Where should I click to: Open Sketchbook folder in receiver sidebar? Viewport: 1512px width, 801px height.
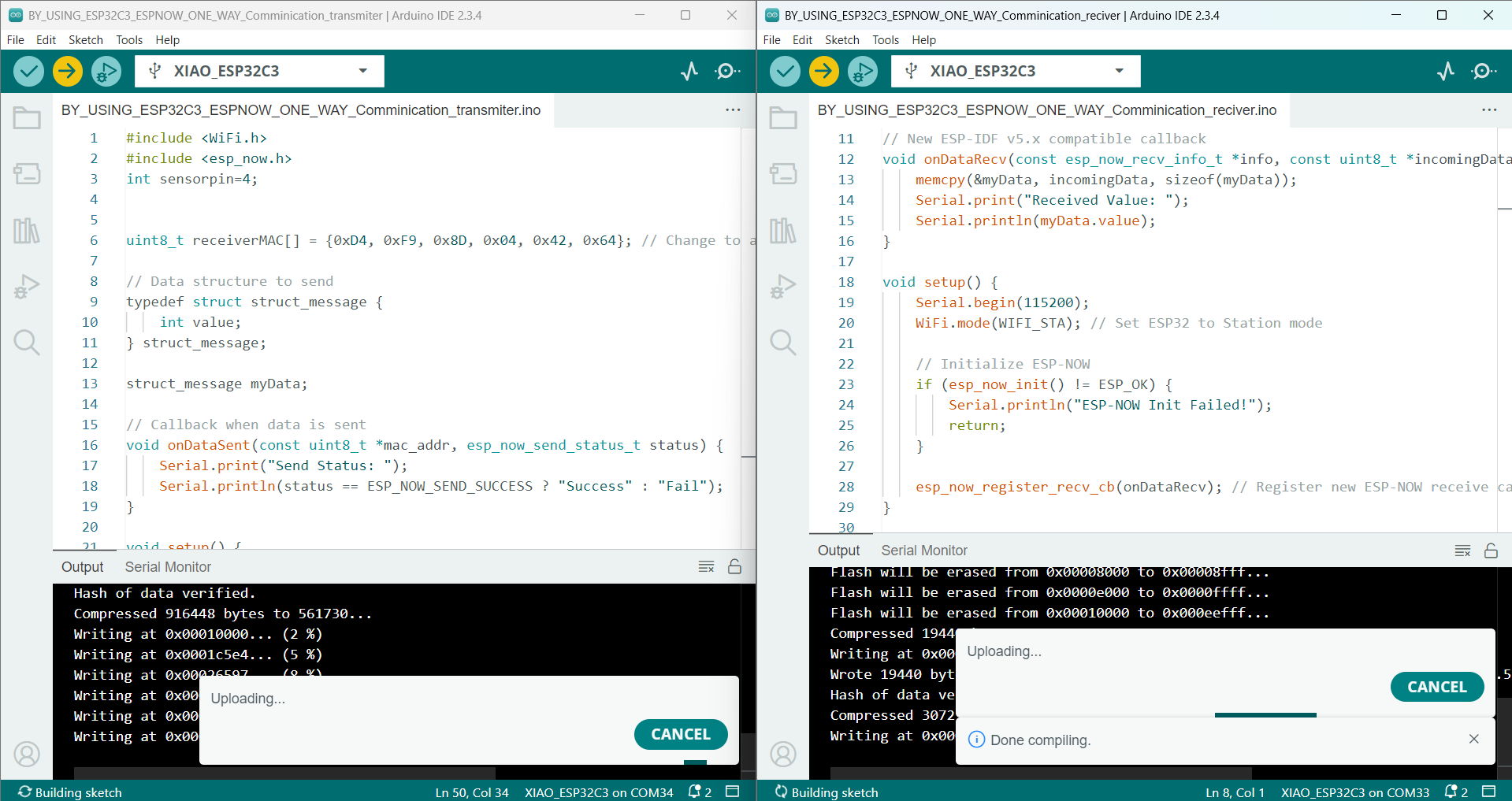click(783, 118)
